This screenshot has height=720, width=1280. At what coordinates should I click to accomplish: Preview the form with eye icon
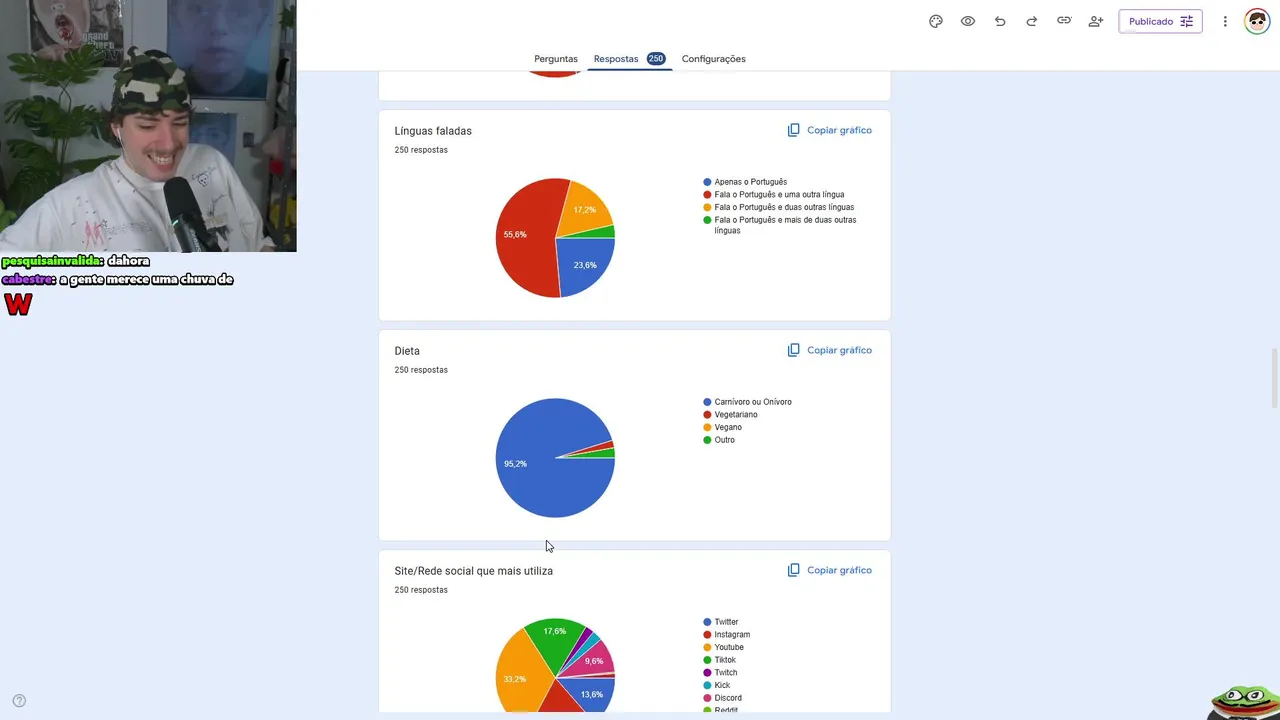[x=968, y=21]
